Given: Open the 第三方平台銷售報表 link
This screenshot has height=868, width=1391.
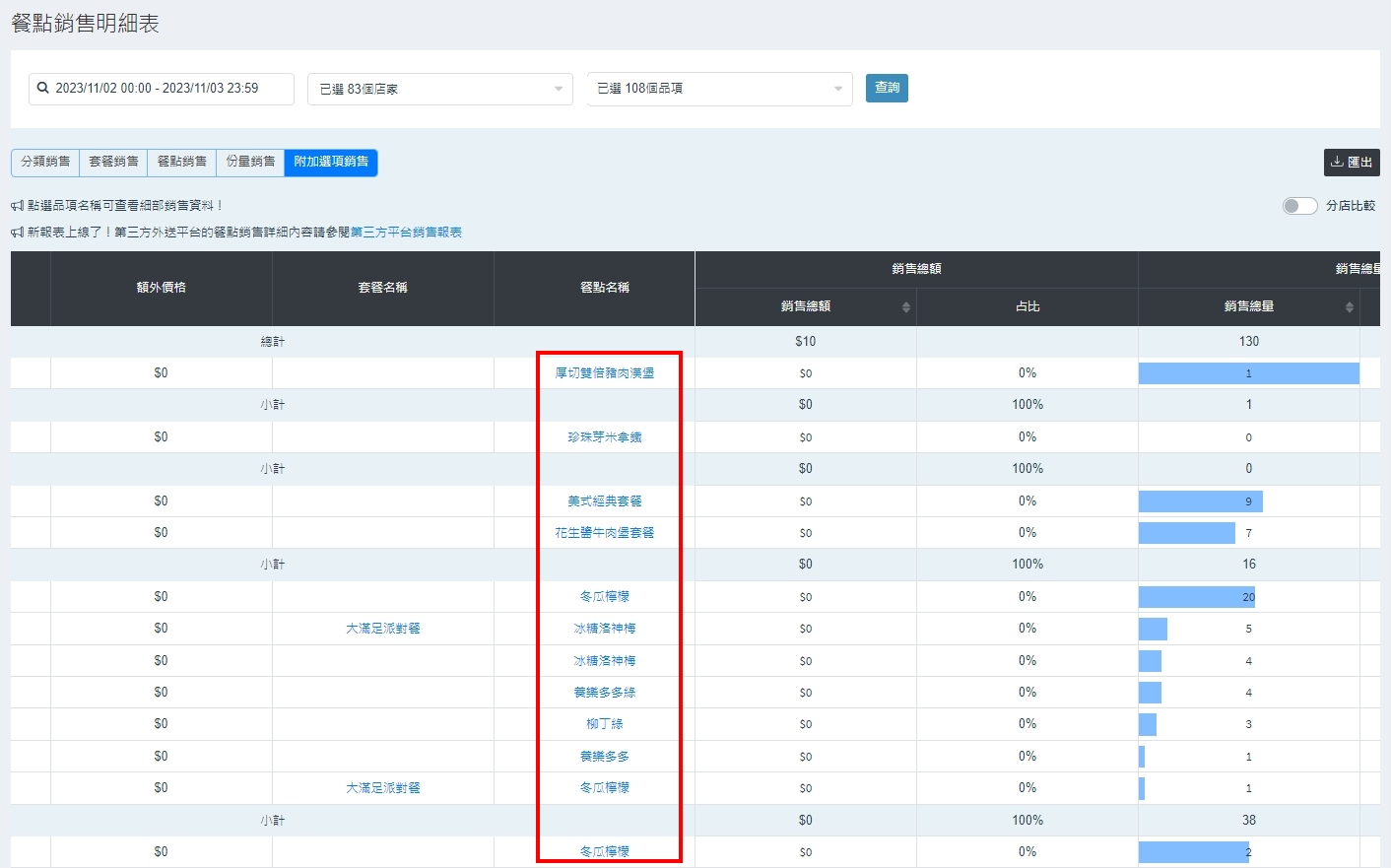Looking at the screenshot, I should click(x=406, y=233).
